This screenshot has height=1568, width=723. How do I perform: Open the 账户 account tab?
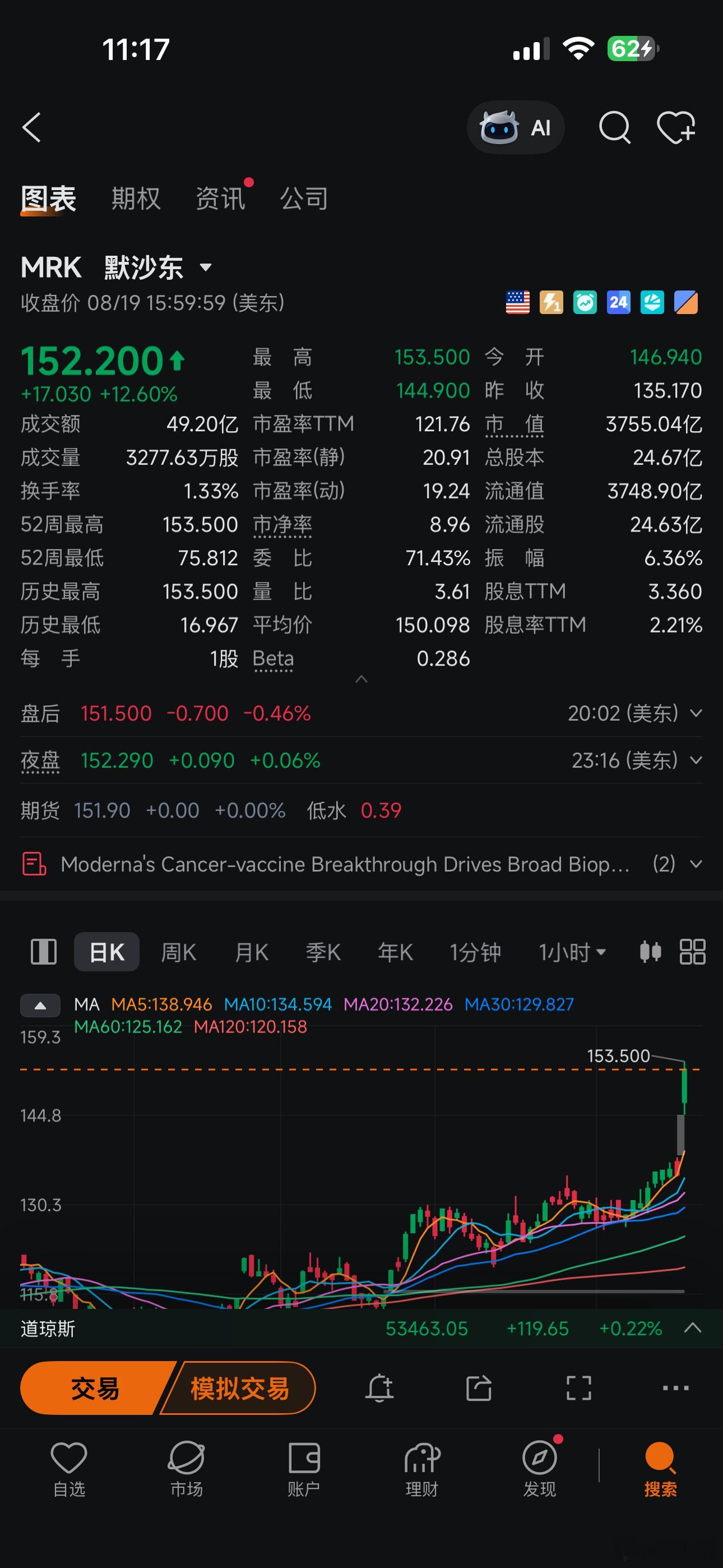coord(304,1469)
